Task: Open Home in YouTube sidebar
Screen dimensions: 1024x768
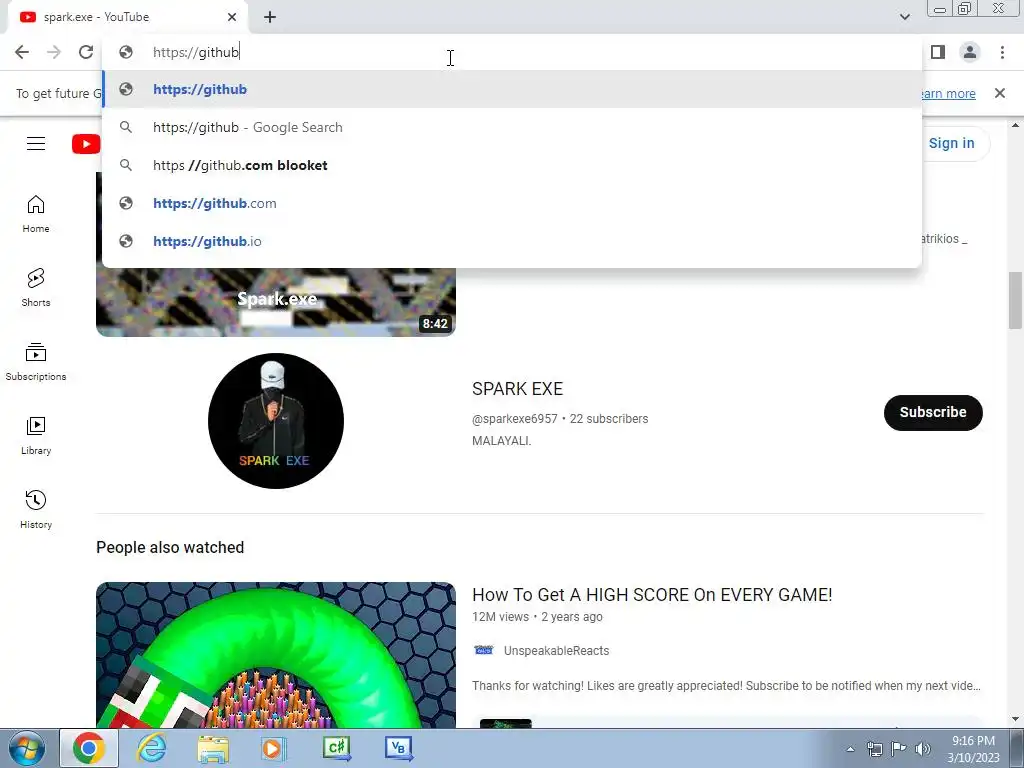Action: [36, 214]
